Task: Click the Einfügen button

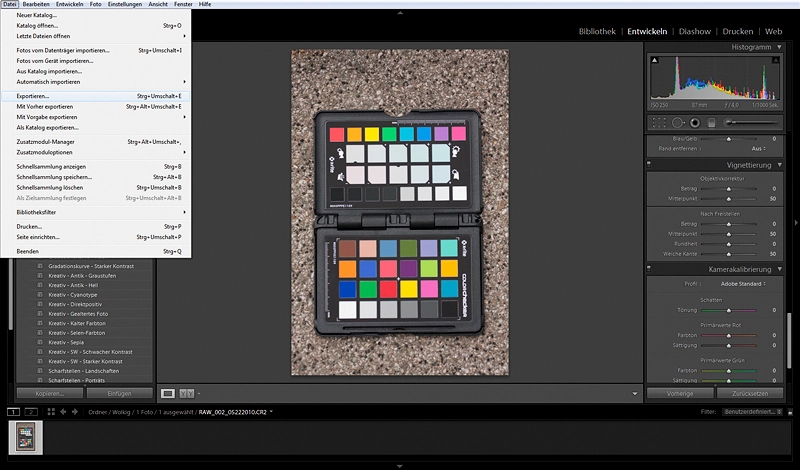Action: pos(119,393)
